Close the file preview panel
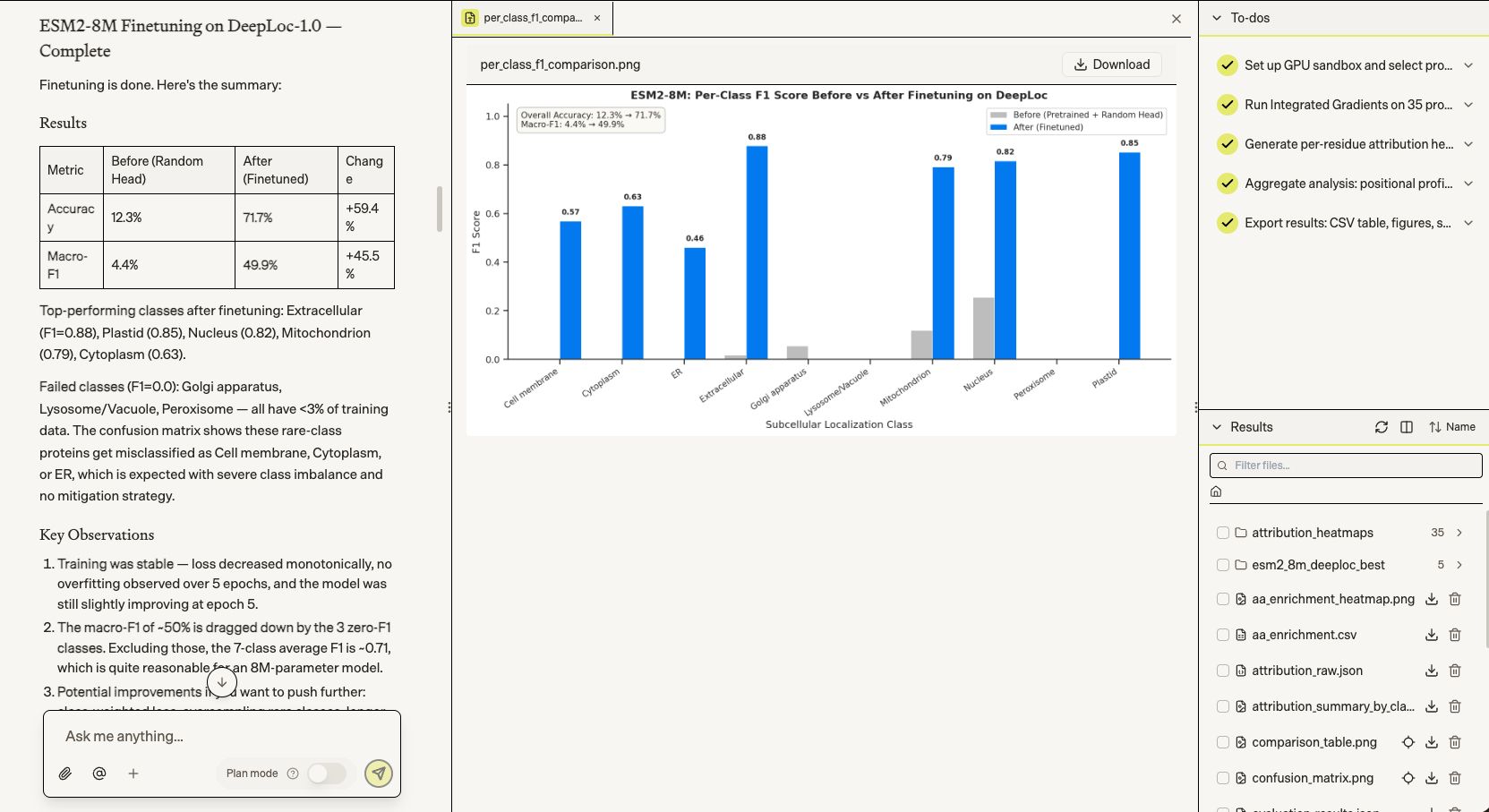The height and width of the screenshot is (812, 1489). pos(1177,19)
